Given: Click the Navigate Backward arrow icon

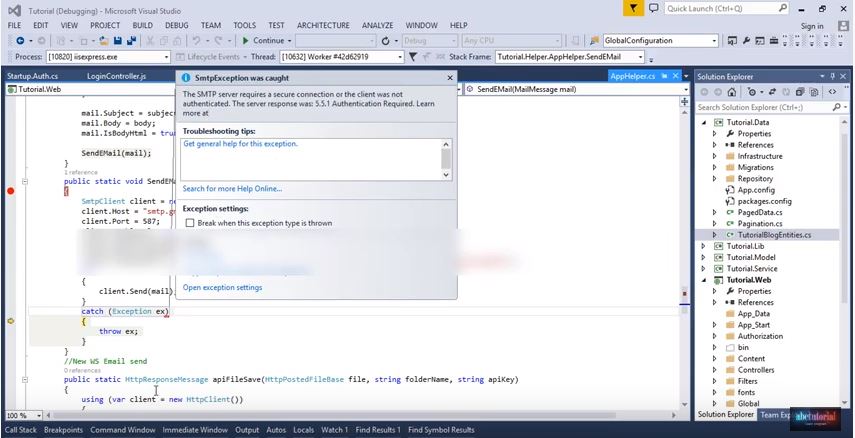Looking at the screenshot, I should (x=20, y=41).
